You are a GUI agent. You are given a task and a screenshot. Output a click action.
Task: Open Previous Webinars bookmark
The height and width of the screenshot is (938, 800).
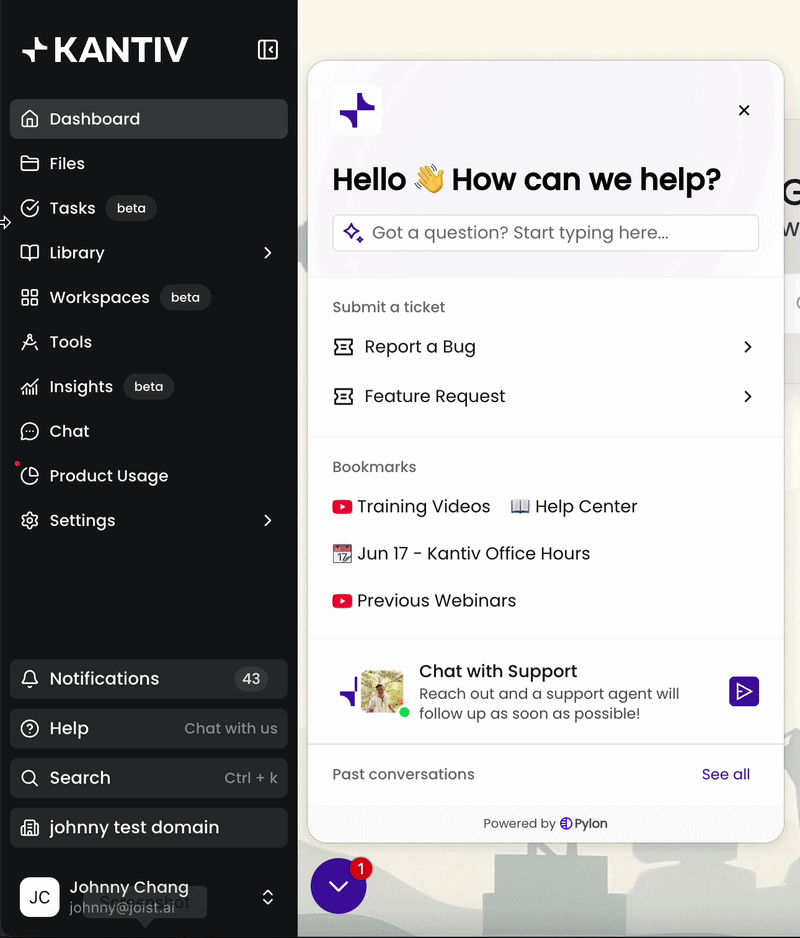pyautogui.click(x=424, y=601)
